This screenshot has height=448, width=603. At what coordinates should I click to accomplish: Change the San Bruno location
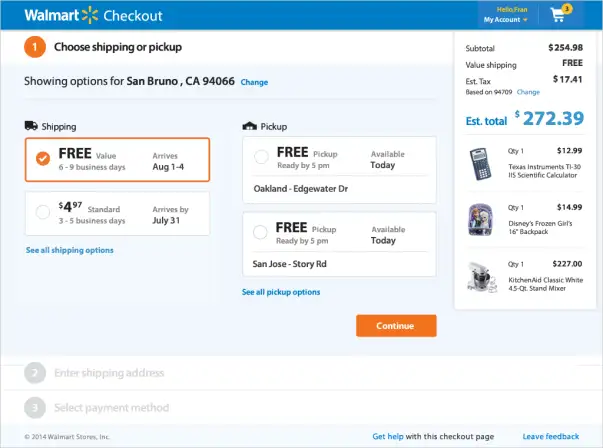tap(254, 82)
